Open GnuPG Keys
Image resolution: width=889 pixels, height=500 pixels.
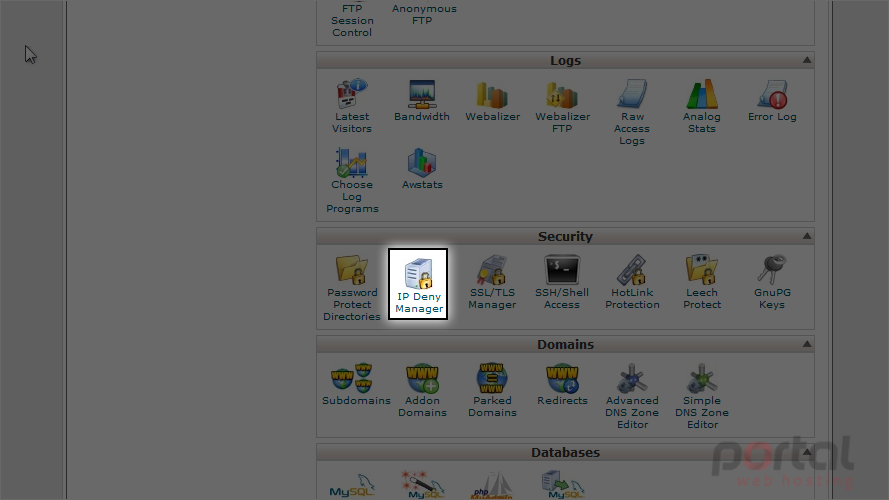coord(772,282)
